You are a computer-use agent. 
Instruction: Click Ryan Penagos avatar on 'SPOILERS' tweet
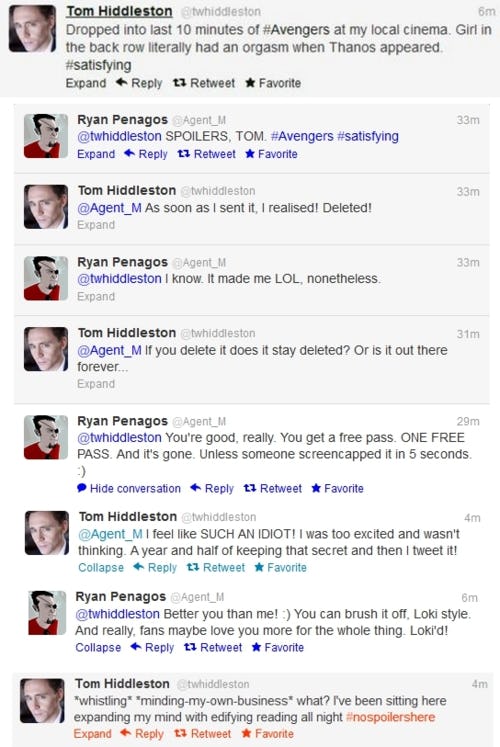click(x=46, y=136)
